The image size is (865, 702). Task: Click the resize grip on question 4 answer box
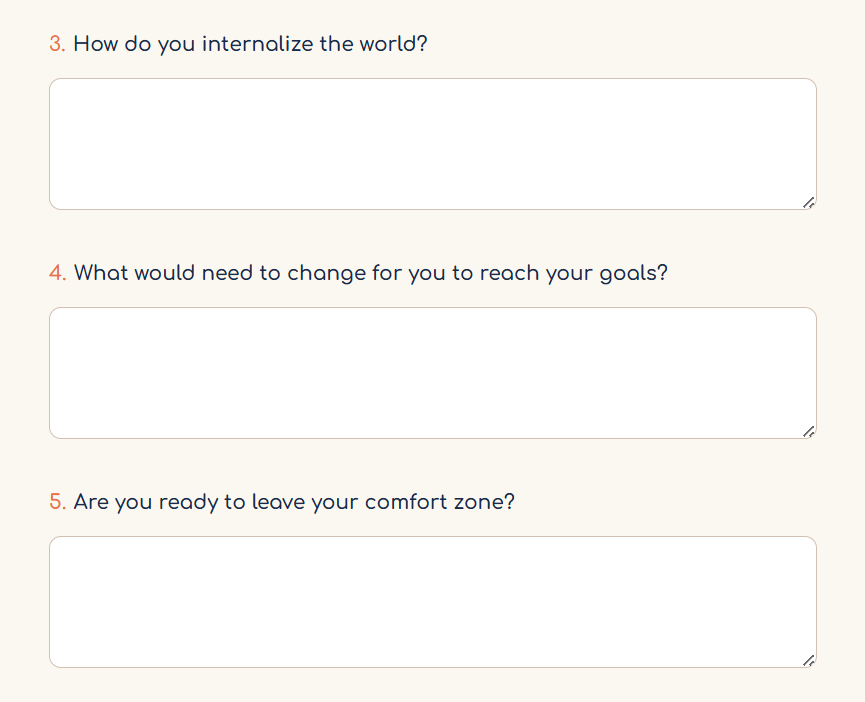tap(809, 432)
